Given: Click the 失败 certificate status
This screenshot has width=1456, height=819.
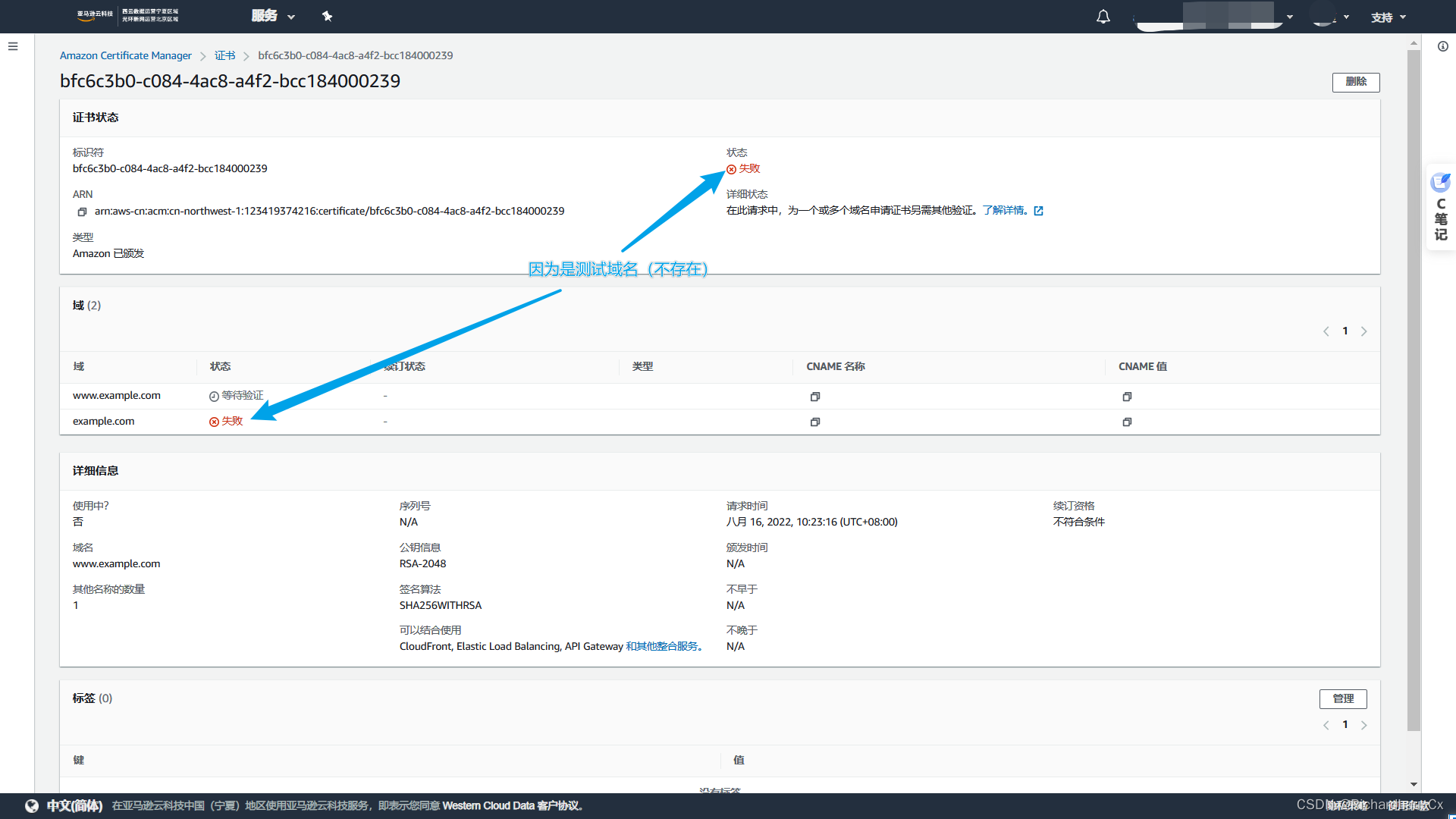Looking at the screenshot, I should click(743, 168).
